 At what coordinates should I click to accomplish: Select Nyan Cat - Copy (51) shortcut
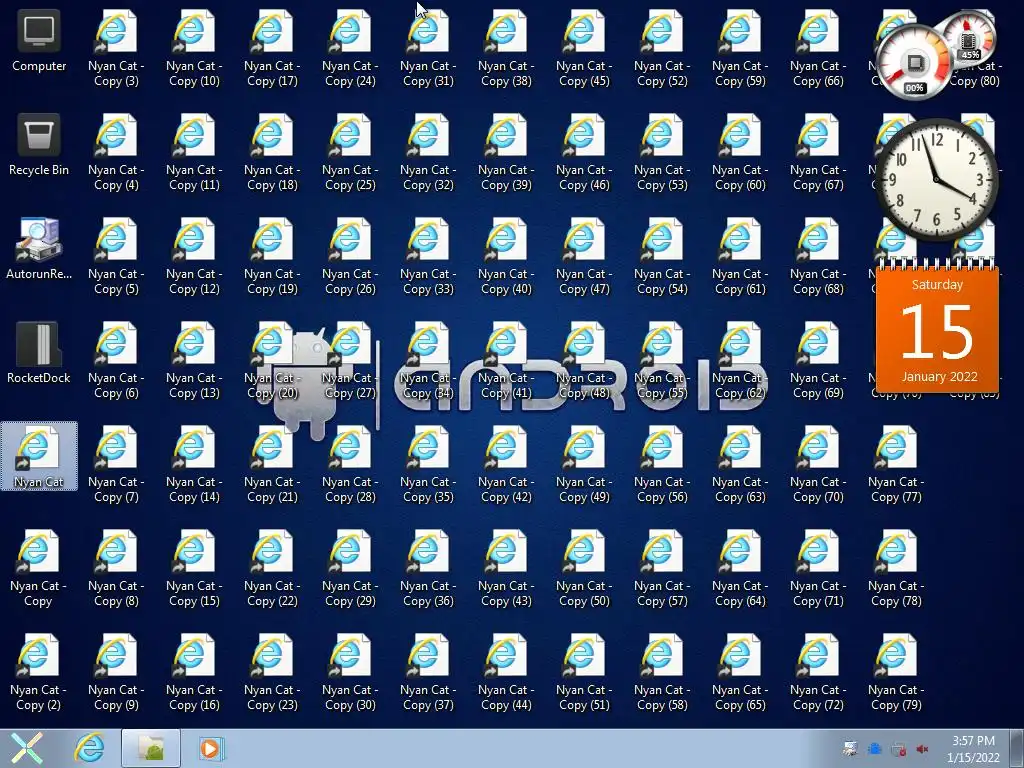[x=584, y=672]
